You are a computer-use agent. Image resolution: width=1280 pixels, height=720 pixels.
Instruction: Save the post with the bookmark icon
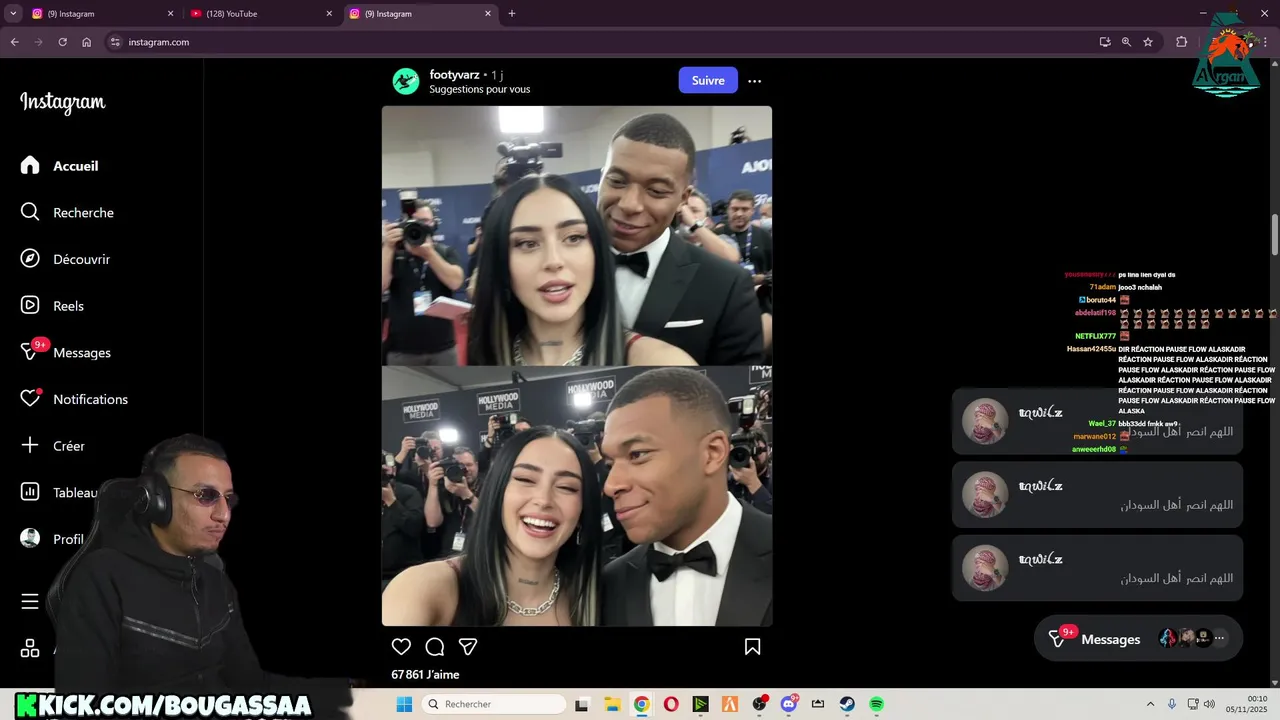click(x=752, y=647)
